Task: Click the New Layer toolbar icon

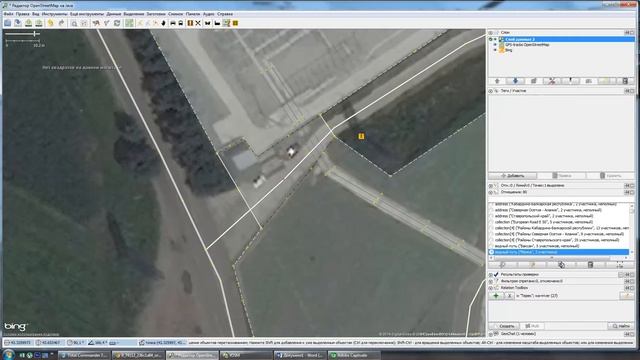Action: coord(8,23)
